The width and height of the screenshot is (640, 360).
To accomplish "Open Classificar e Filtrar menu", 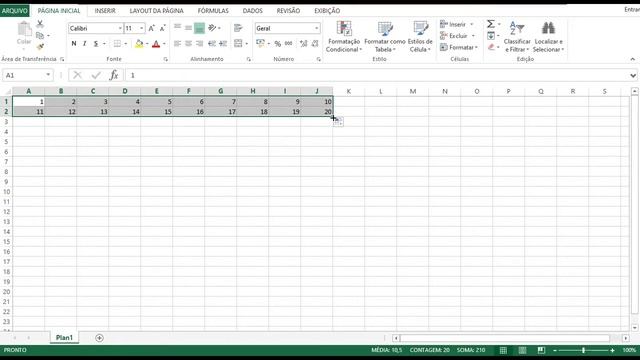I will tap(517, 37).
